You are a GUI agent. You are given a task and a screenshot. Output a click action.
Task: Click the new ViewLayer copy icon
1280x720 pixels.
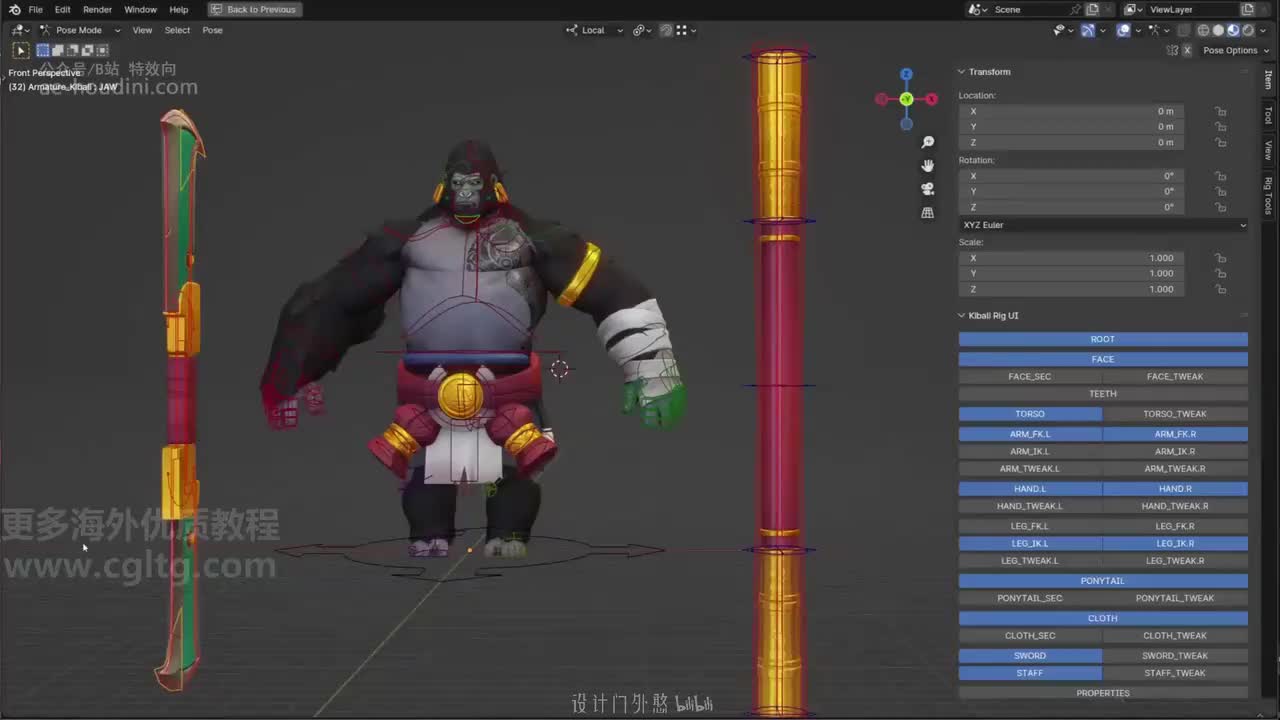tap(1247, 9)
